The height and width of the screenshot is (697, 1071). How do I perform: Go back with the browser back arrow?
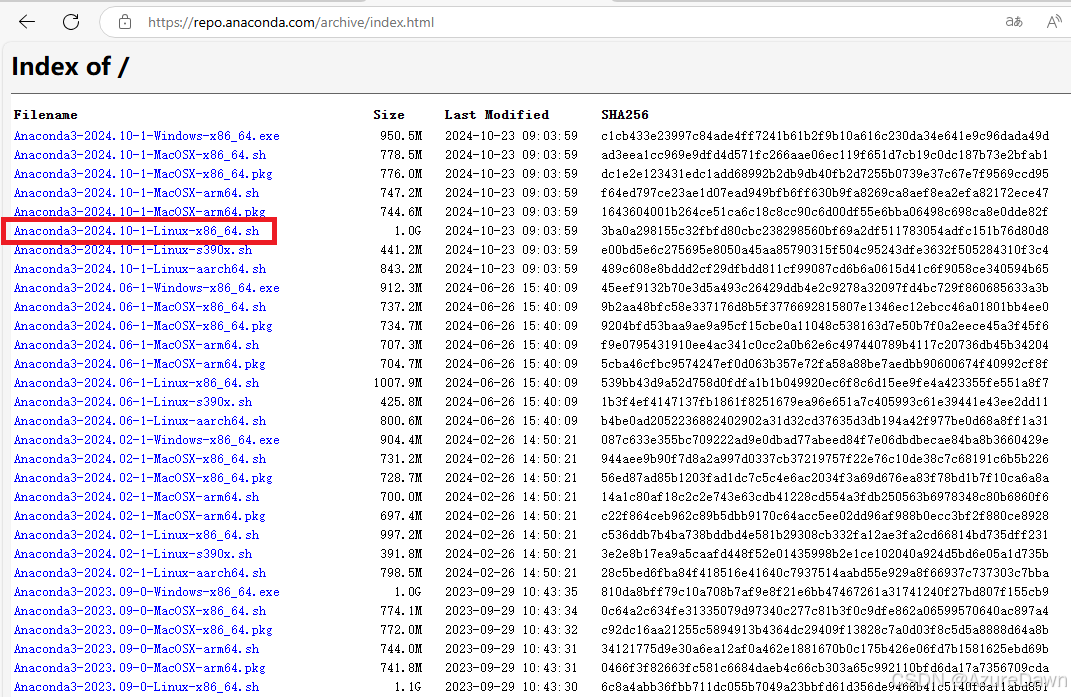27,22
